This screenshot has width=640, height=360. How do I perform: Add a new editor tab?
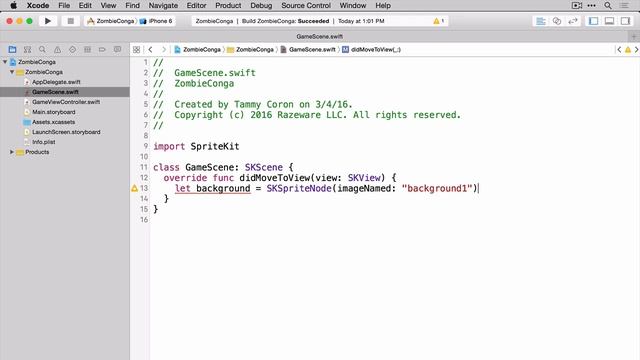[634, 36]
